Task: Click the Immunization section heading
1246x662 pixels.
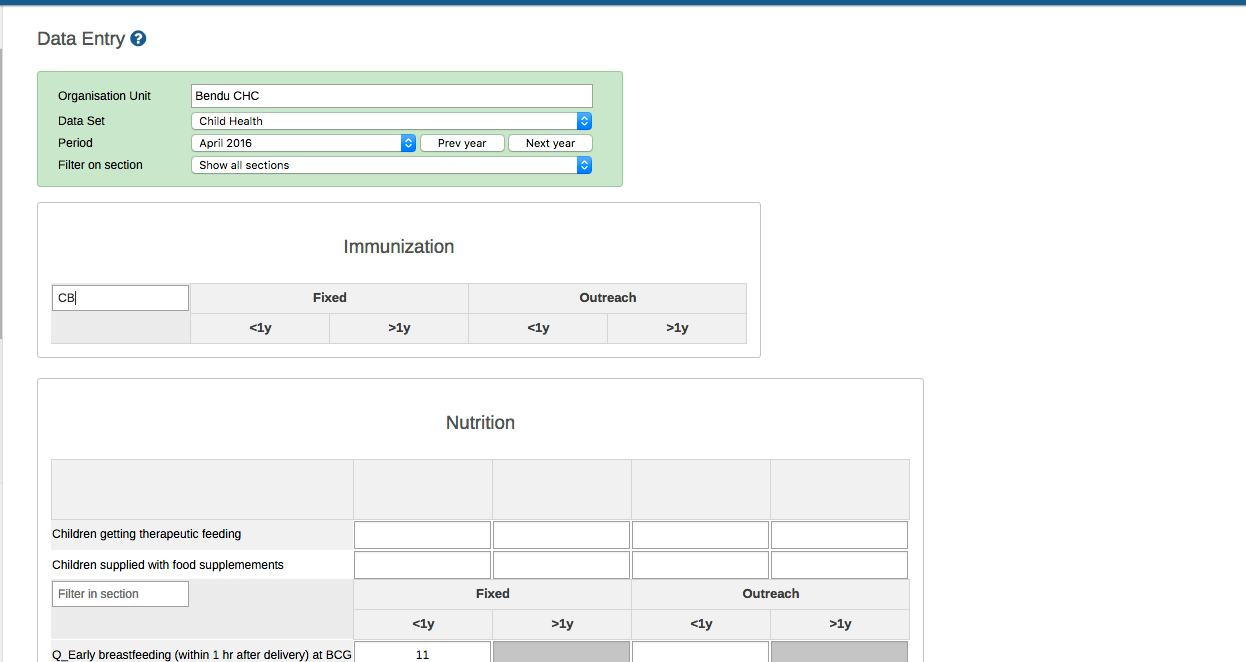Action: (x=398, y=247)
